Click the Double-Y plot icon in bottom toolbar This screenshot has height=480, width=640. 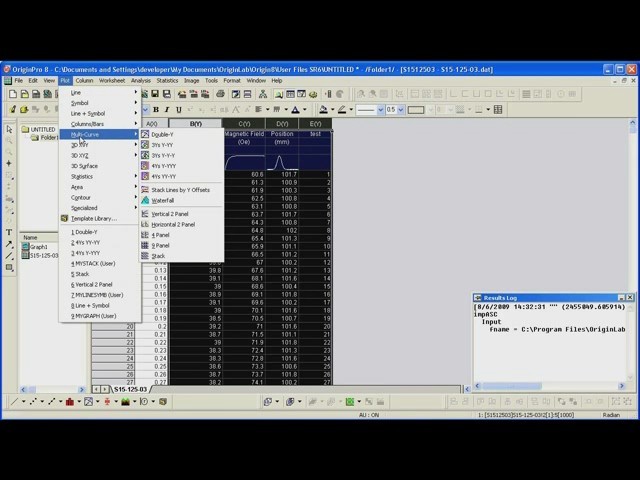89,402
